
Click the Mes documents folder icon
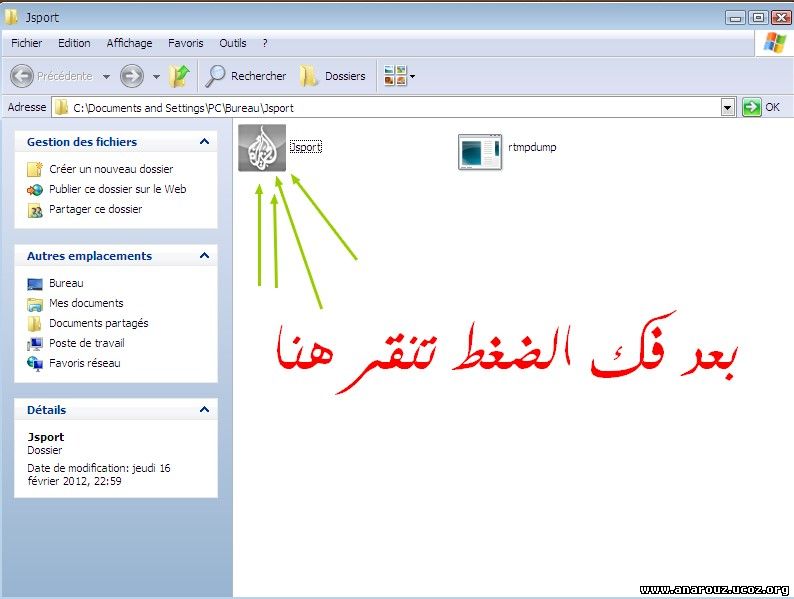point(35,304)
